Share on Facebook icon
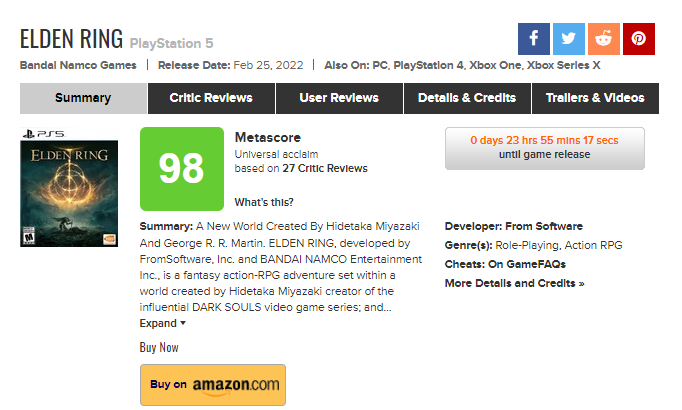The width and height of the screenshot is (682, 410). [534, 38]
